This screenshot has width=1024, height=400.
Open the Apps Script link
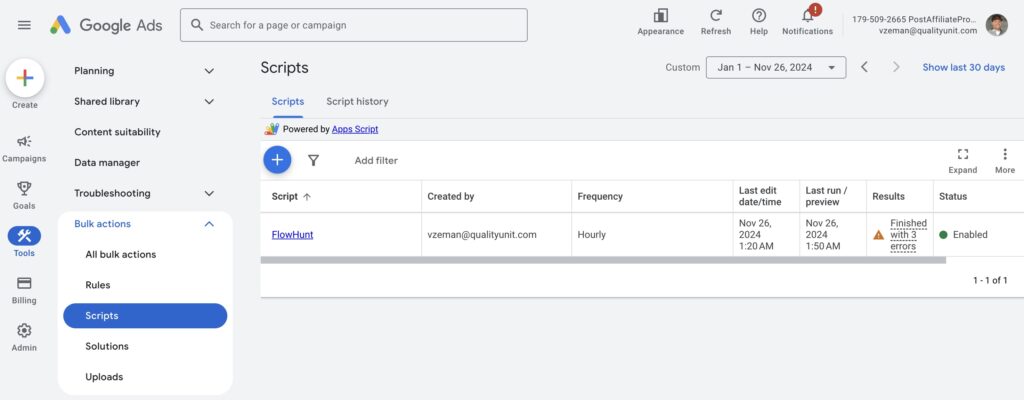[355, 129]
